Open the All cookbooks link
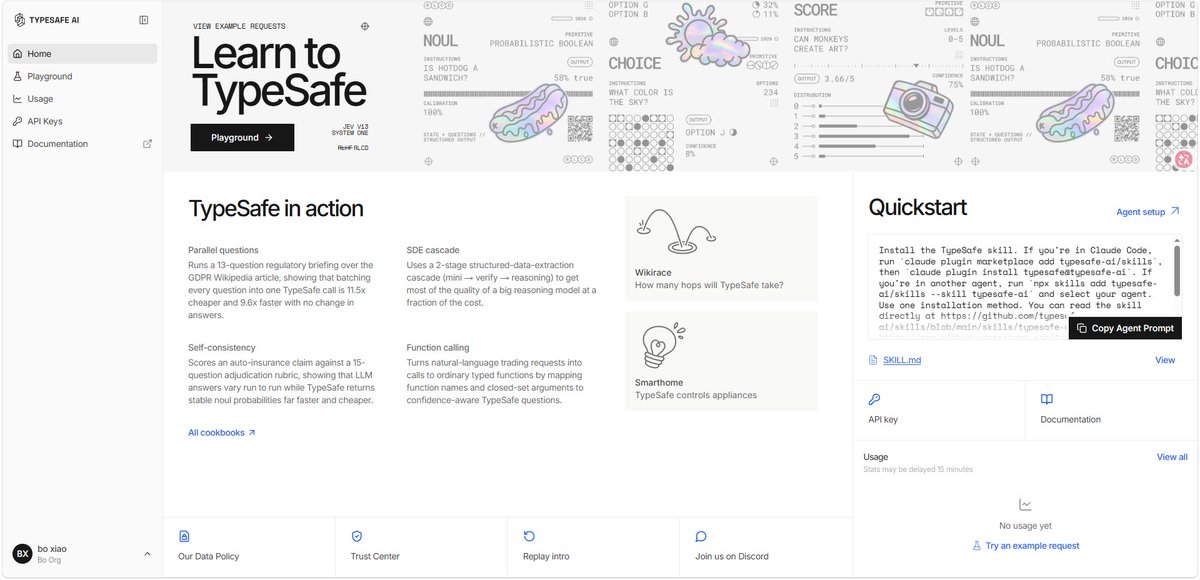1200x580 pixels. 222,433
